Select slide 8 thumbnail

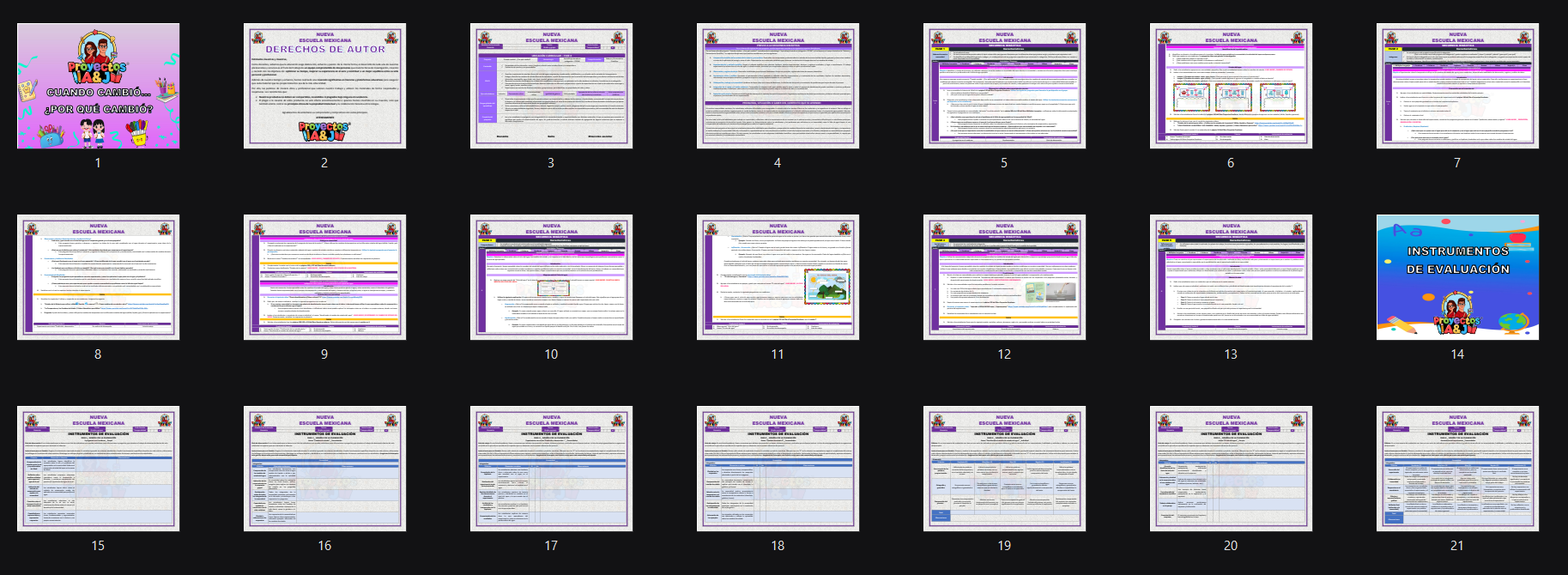point(98,277)
